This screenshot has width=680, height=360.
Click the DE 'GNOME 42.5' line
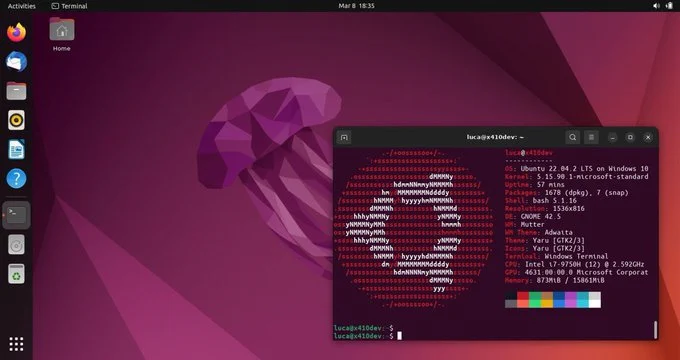(533, 216)
